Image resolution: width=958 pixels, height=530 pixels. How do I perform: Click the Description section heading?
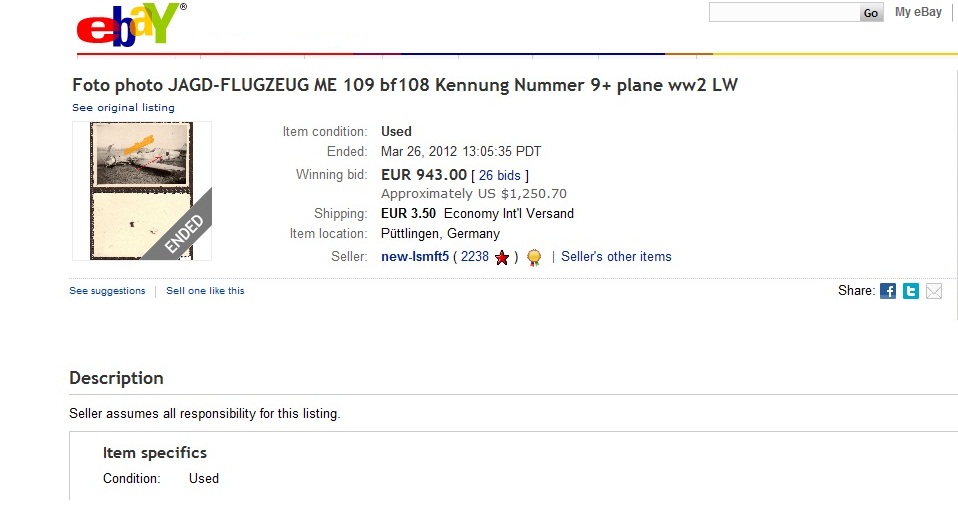click(x=116, y=378)
